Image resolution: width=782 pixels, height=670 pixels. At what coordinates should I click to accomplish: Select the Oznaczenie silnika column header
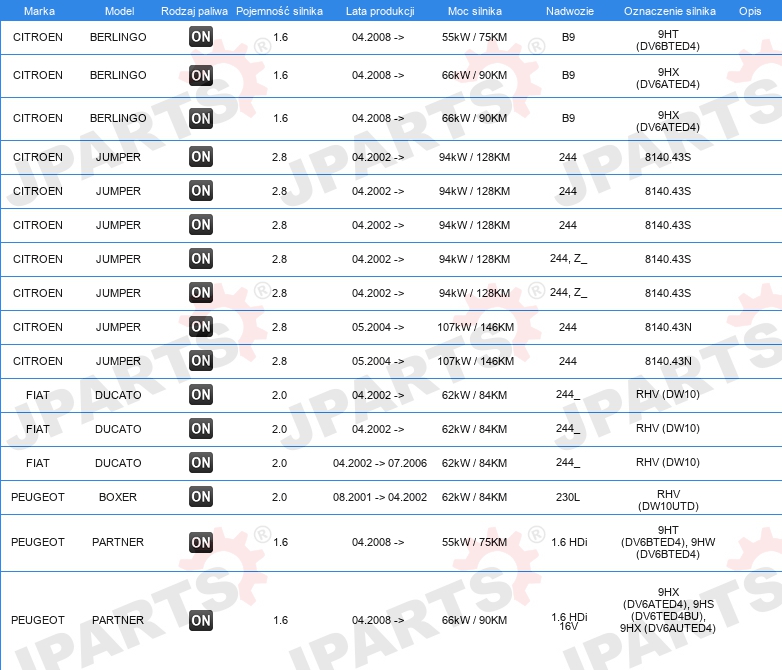coord(669,11)
